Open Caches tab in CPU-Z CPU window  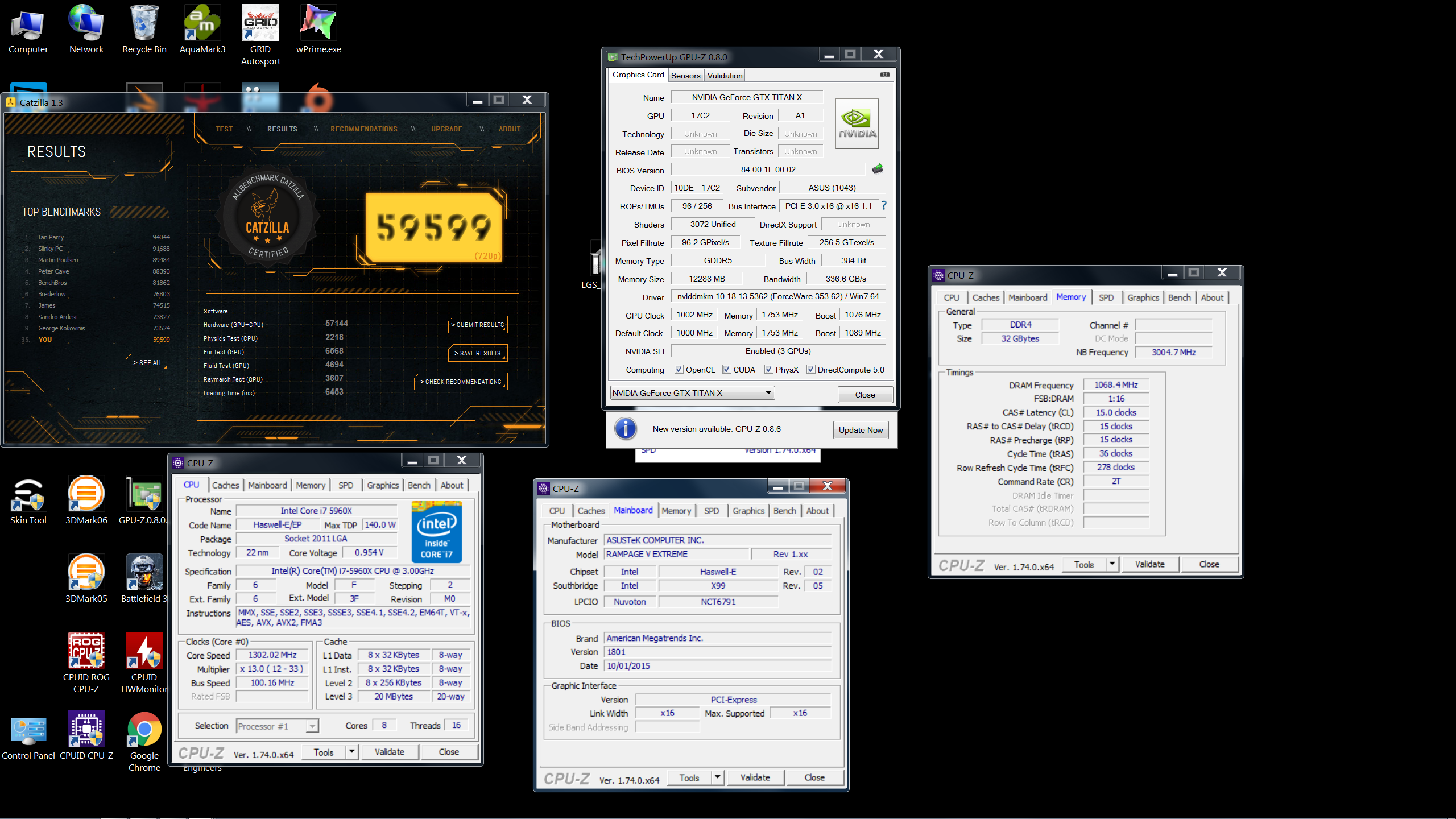point(226,485)
